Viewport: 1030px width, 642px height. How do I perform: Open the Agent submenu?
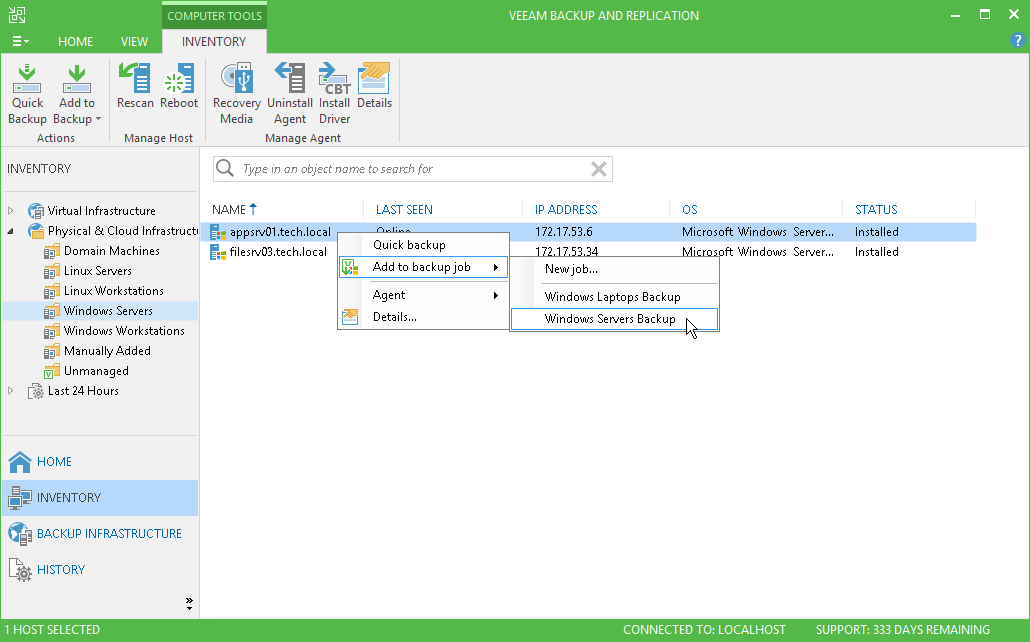click(x=424, y=295)
